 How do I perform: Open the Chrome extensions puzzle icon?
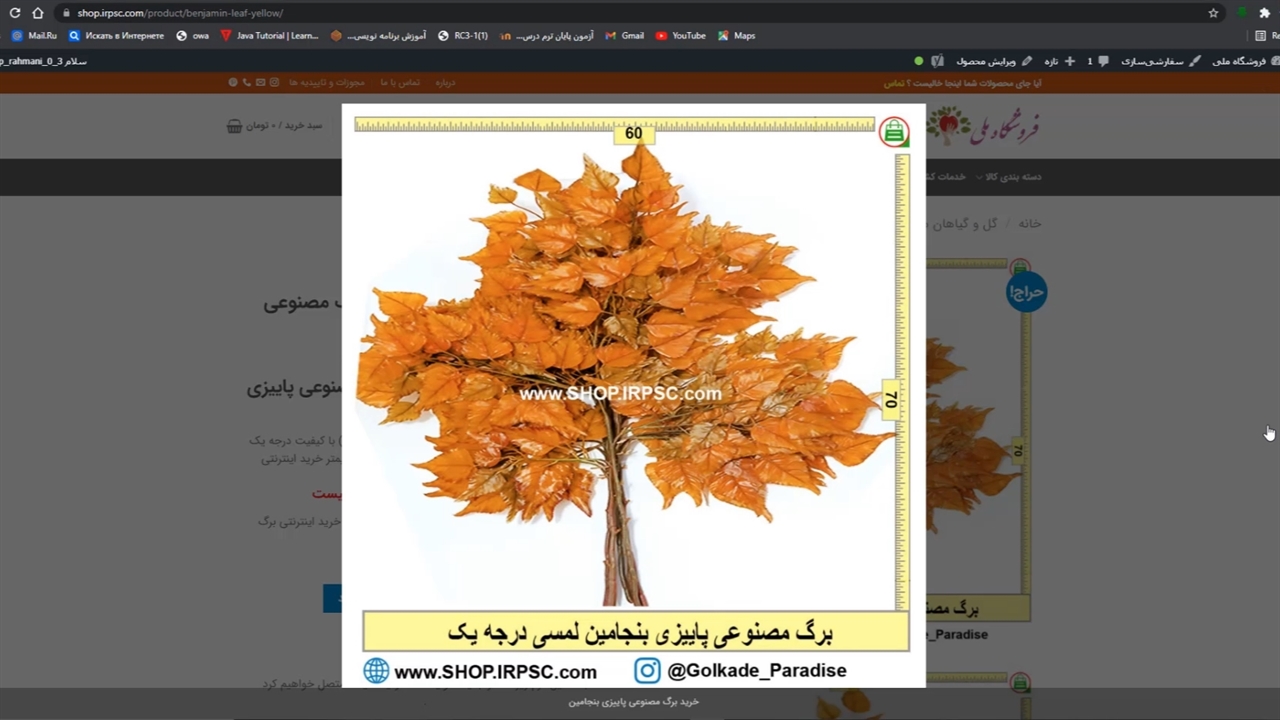click(1264, 13)
